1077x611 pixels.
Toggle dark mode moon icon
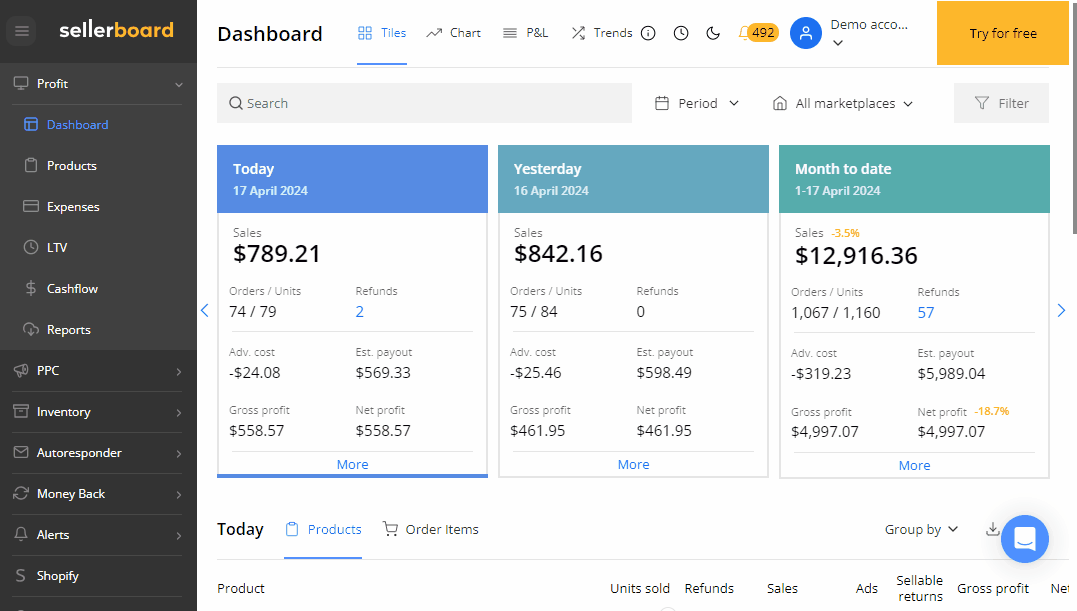713,33
